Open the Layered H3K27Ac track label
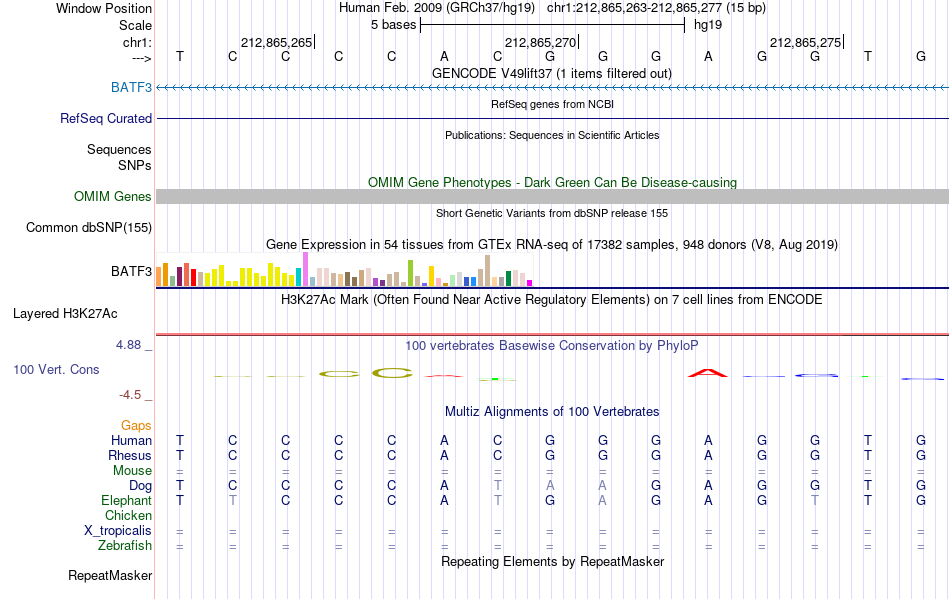The height and width of the screenshot is (599, 950). click(x=65, y=313)
